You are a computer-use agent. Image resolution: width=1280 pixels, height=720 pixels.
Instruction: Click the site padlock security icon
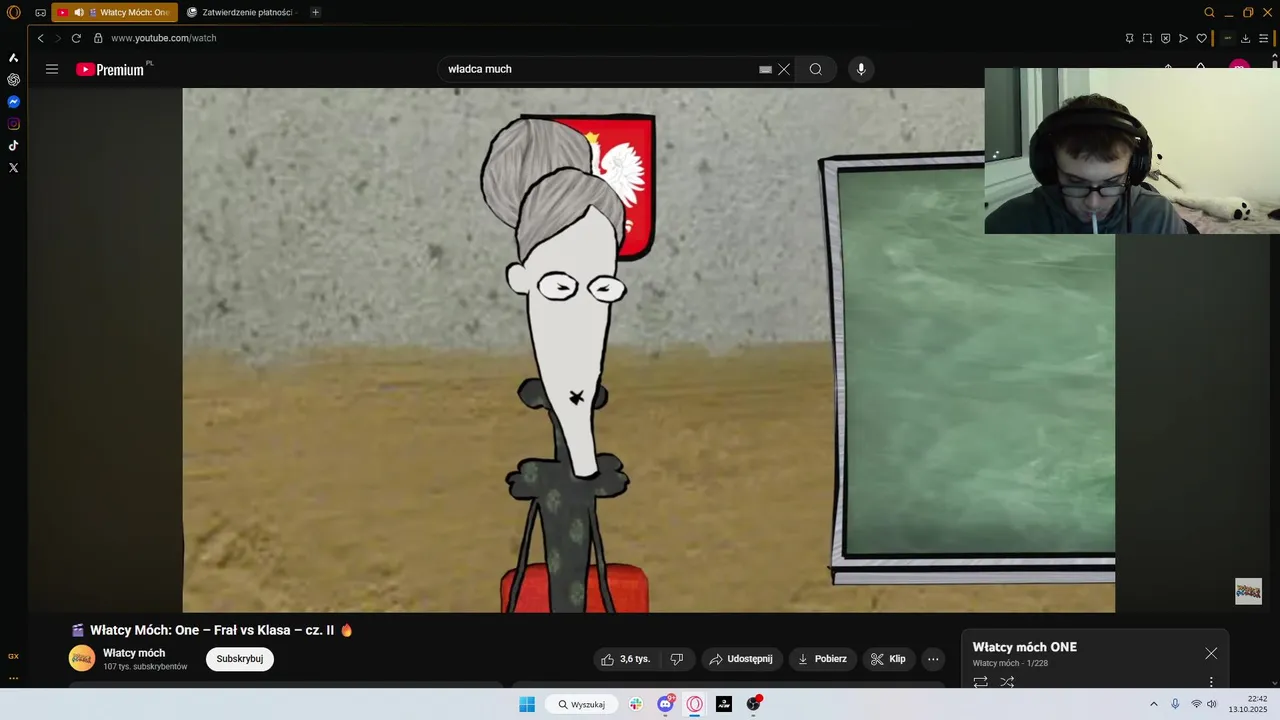(x=98, y=38)
